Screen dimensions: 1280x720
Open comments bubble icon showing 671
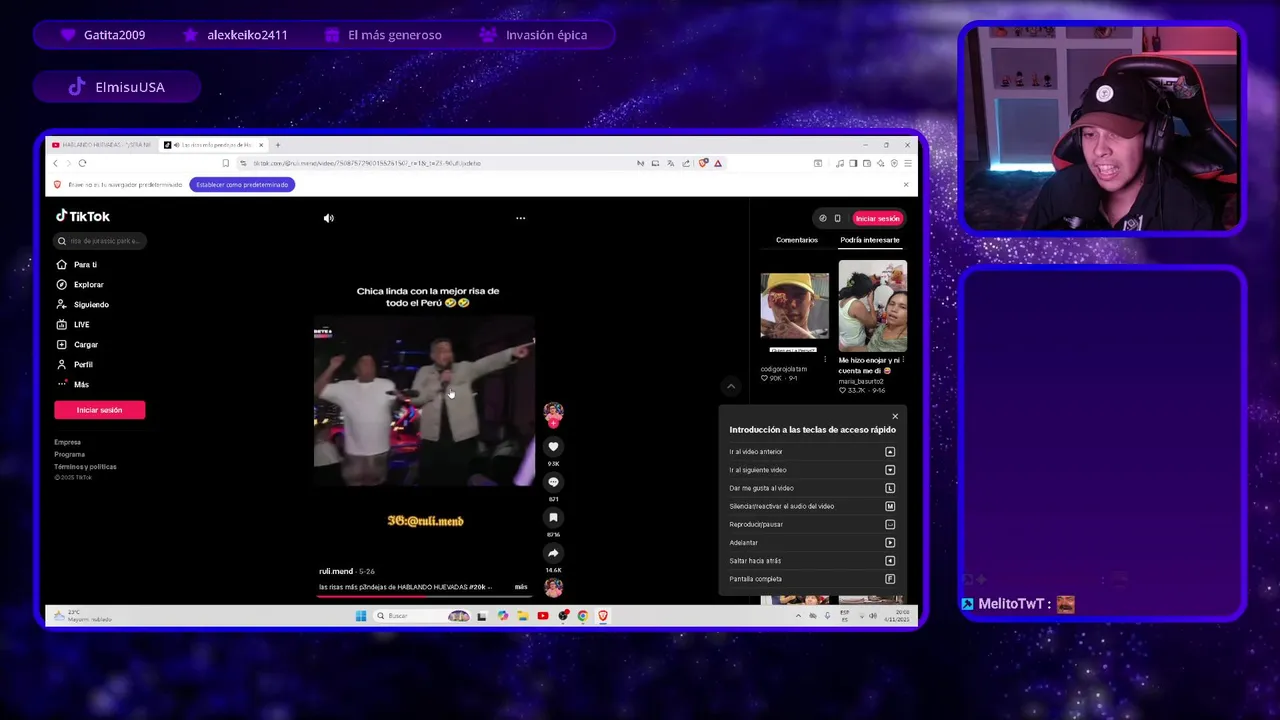553,482
